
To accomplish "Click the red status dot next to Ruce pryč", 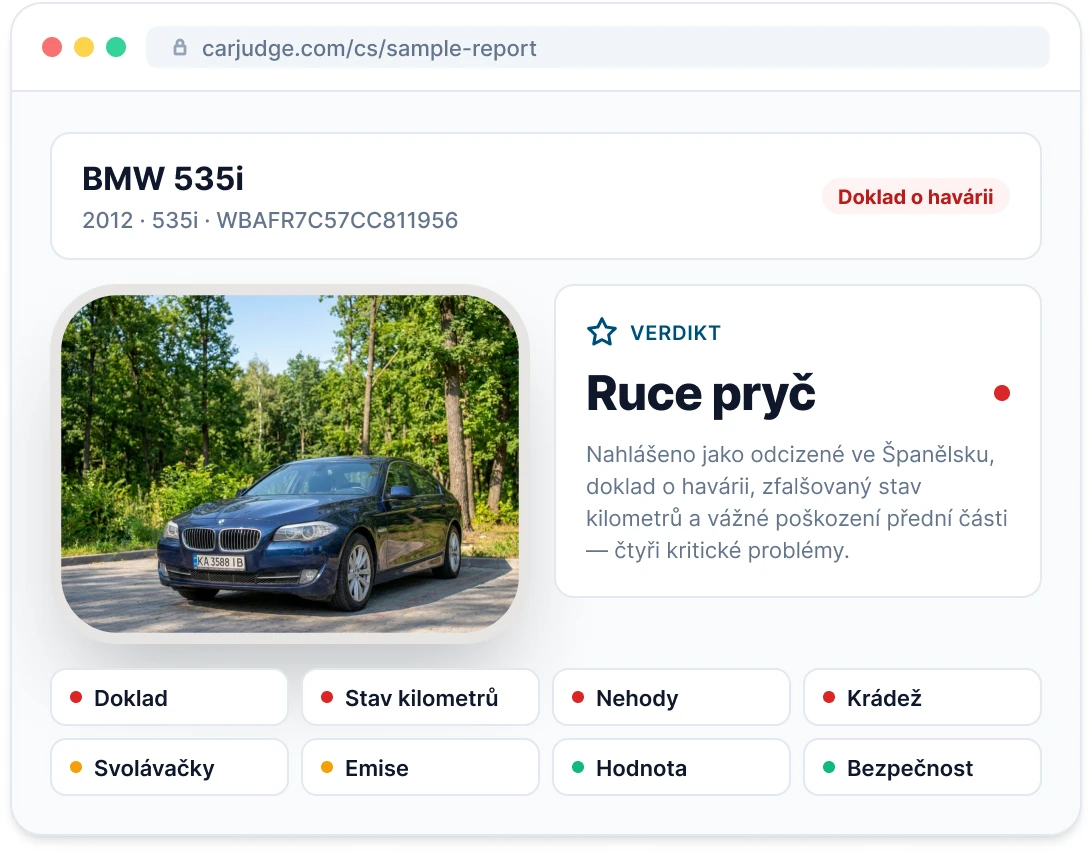I will [1001, 394].
